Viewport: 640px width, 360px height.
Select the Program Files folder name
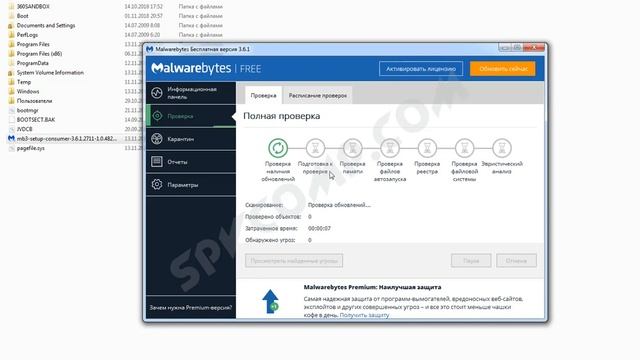[x=33, y=44]
